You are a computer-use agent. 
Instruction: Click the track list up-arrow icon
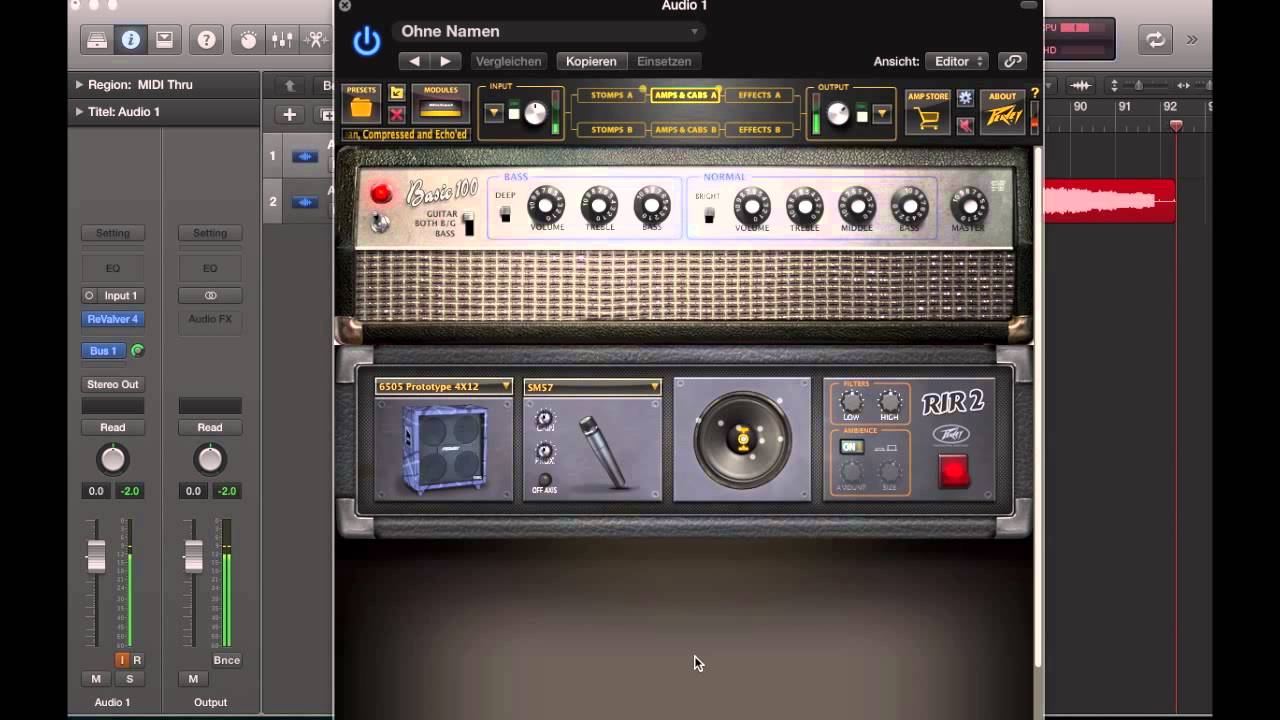290,86
